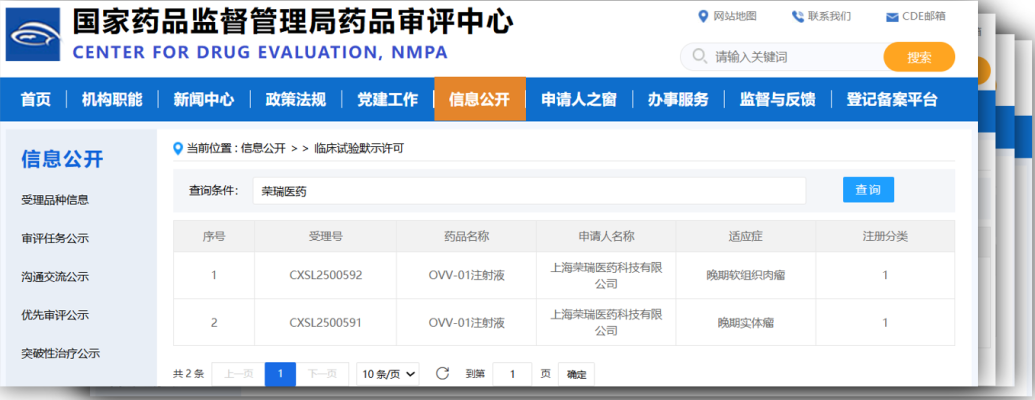This screenshot has width=1035, height=400.
Task: Open the 申请人之窗 menu item
Action: click(578, 99)
